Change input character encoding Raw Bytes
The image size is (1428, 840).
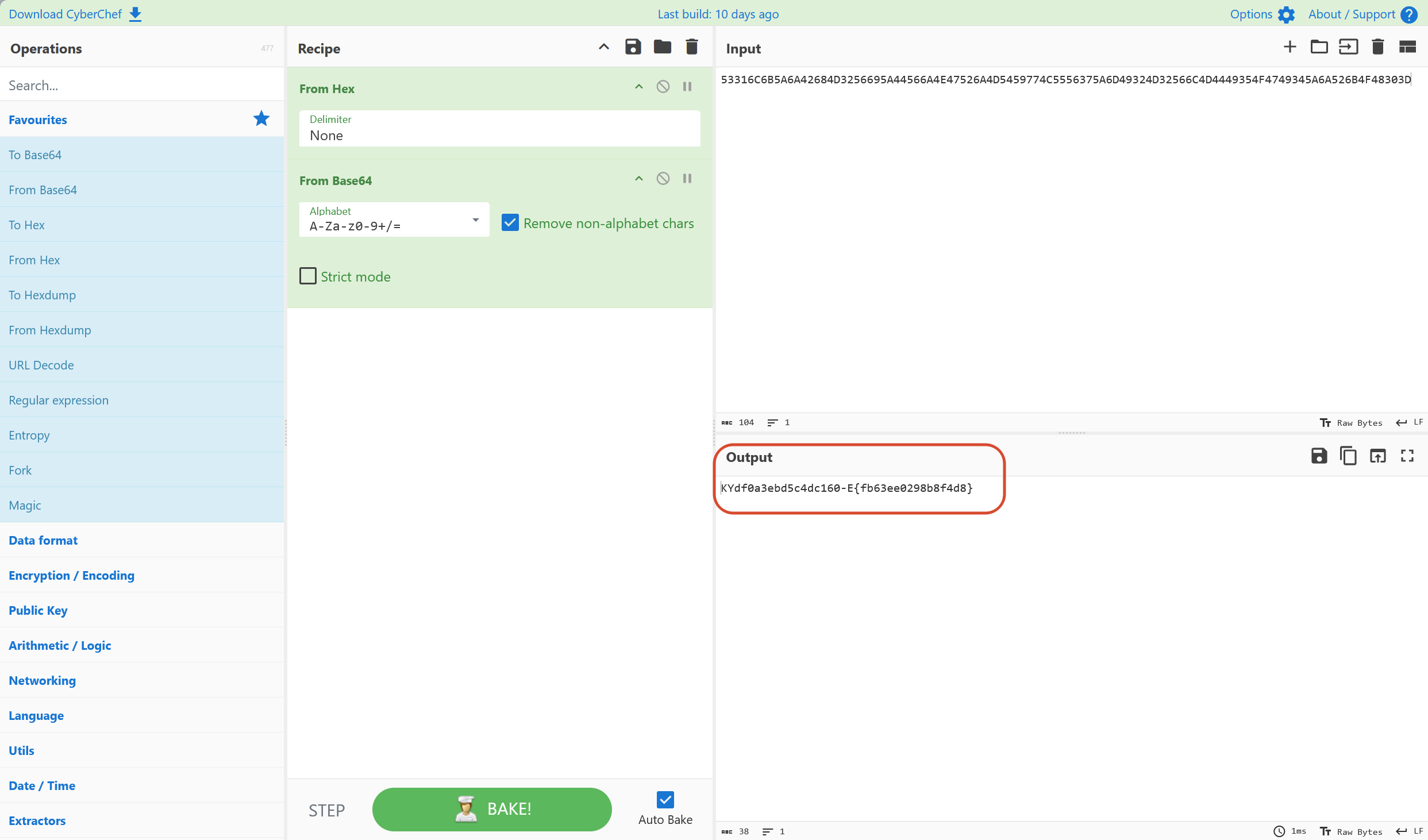point(1351,422)
